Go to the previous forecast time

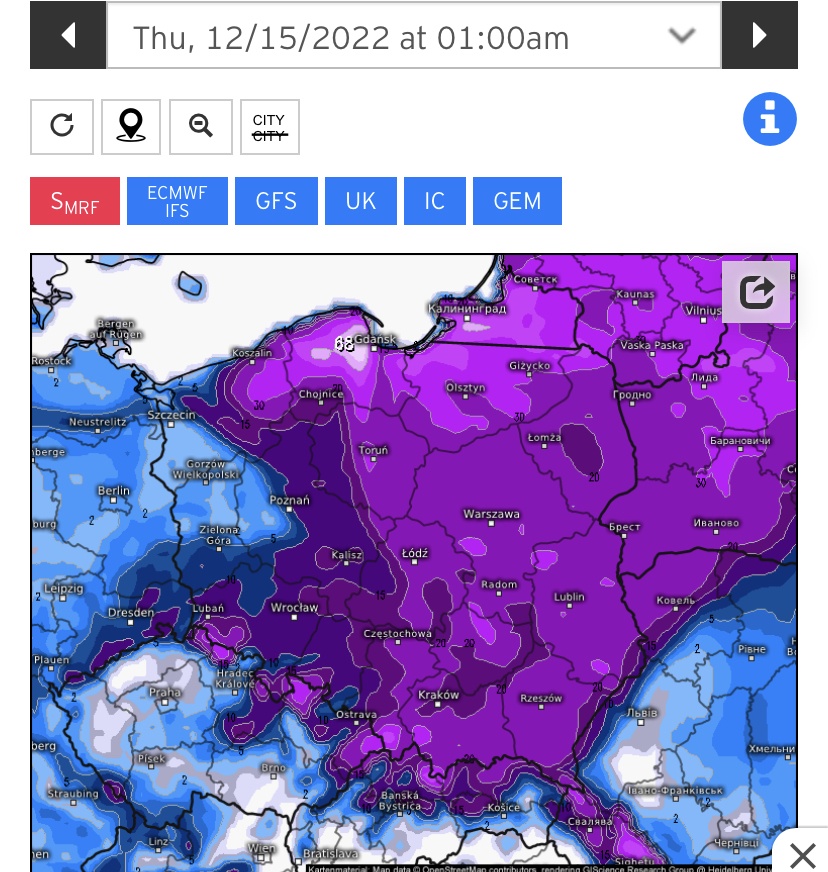(x=68, y=36)
